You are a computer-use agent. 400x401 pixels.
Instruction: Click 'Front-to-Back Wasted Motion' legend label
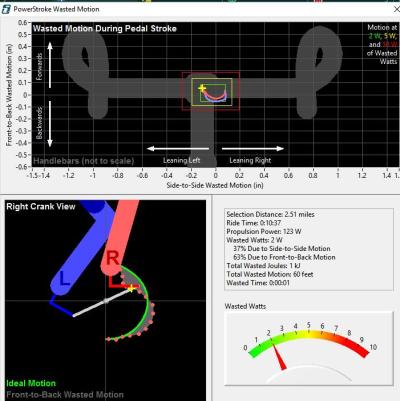(65, 395)
